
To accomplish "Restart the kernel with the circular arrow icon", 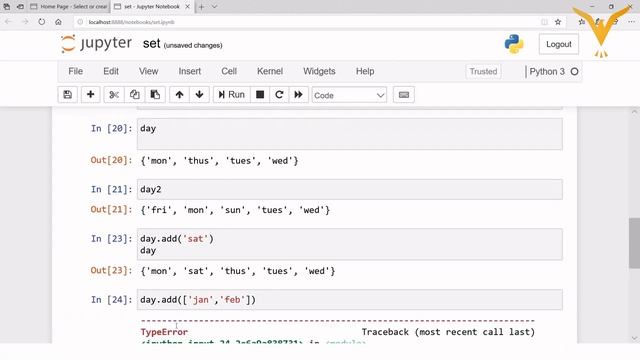I will (x=279, y=95).
